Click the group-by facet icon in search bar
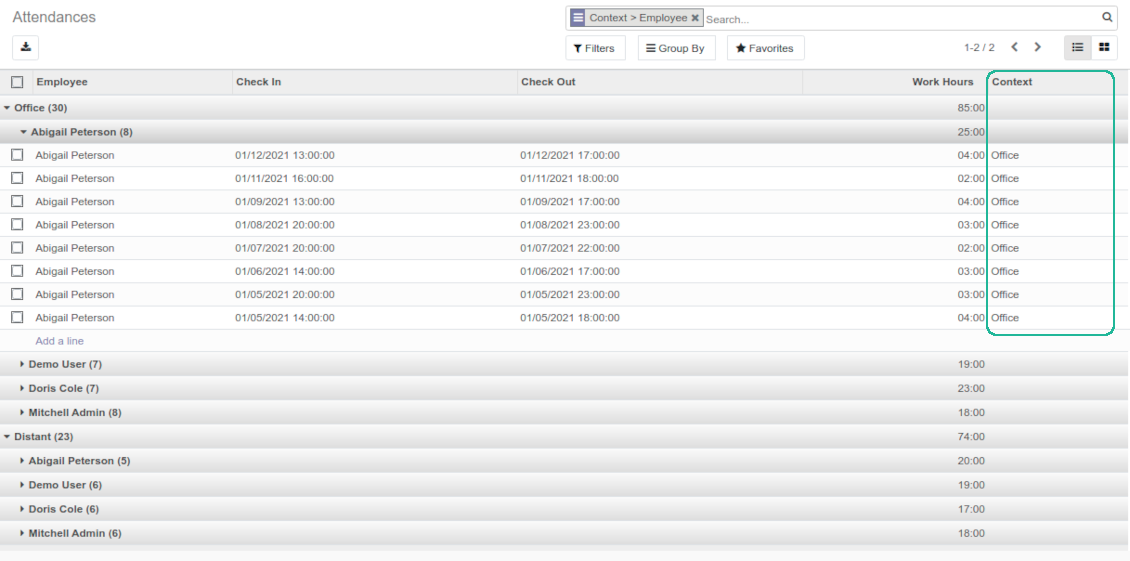1130x561 pixels. point(578,18)
